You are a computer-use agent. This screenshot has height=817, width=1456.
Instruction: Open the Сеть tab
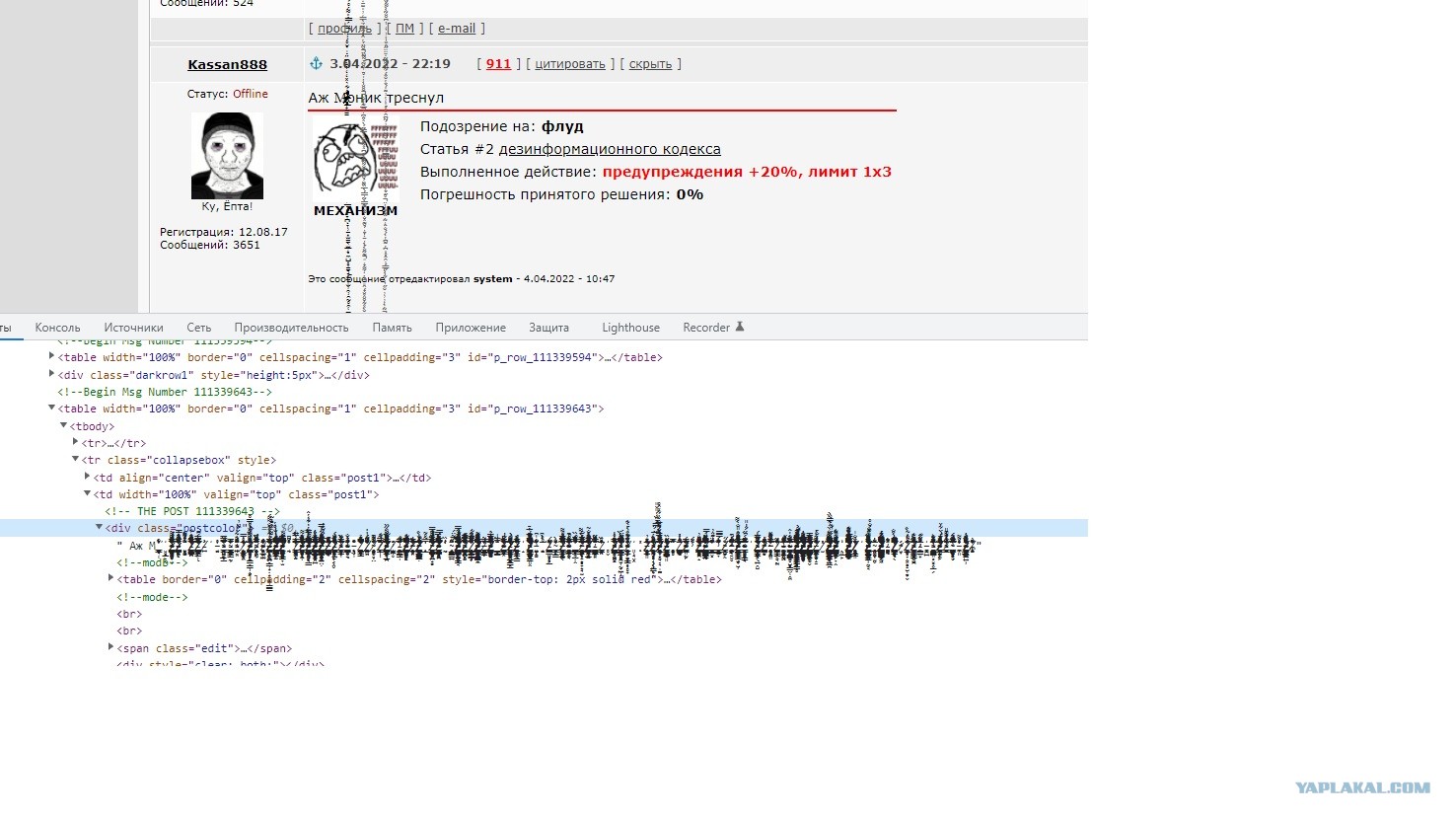point(198,328)
